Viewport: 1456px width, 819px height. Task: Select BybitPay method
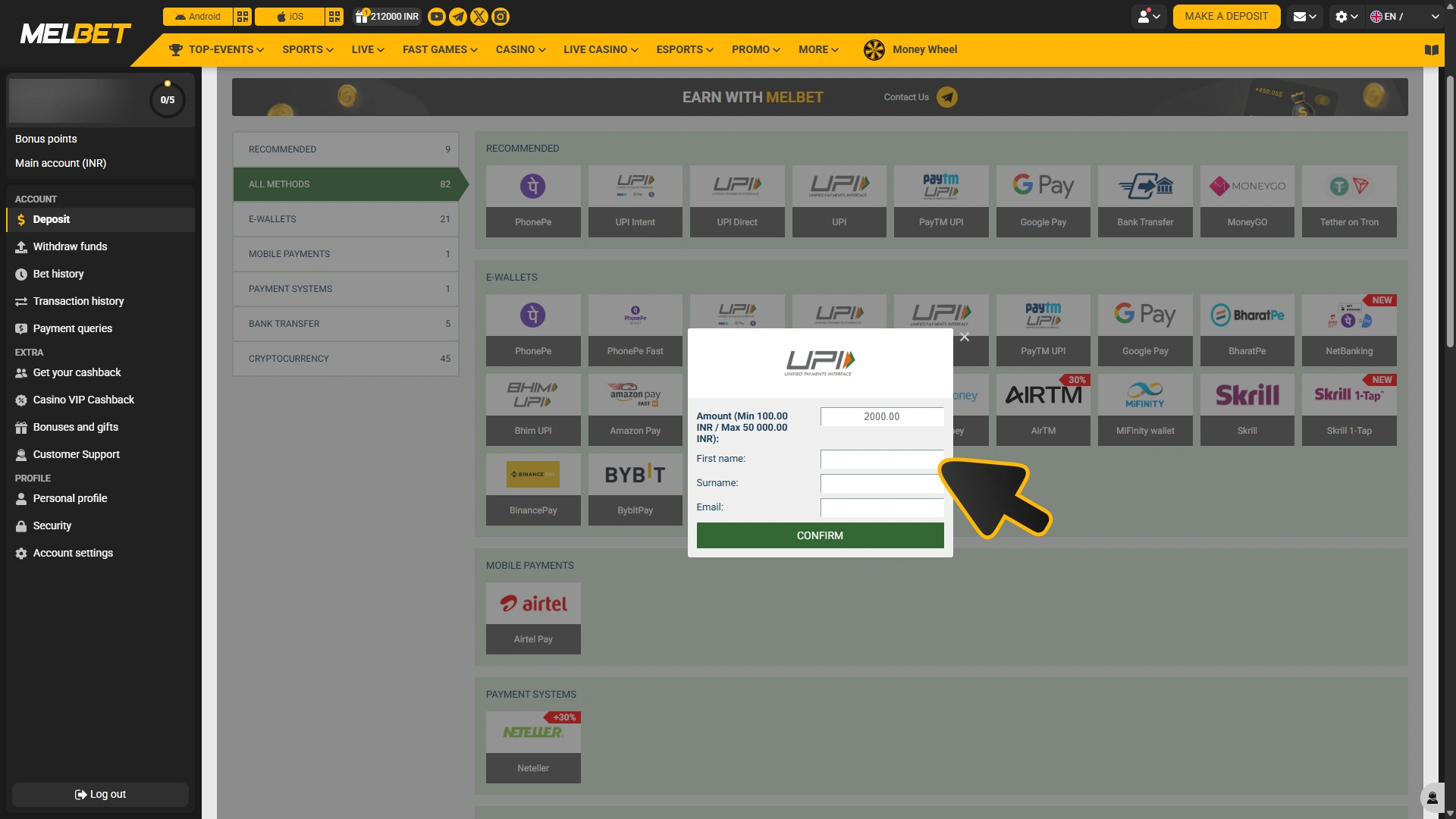tap(635, 489)
